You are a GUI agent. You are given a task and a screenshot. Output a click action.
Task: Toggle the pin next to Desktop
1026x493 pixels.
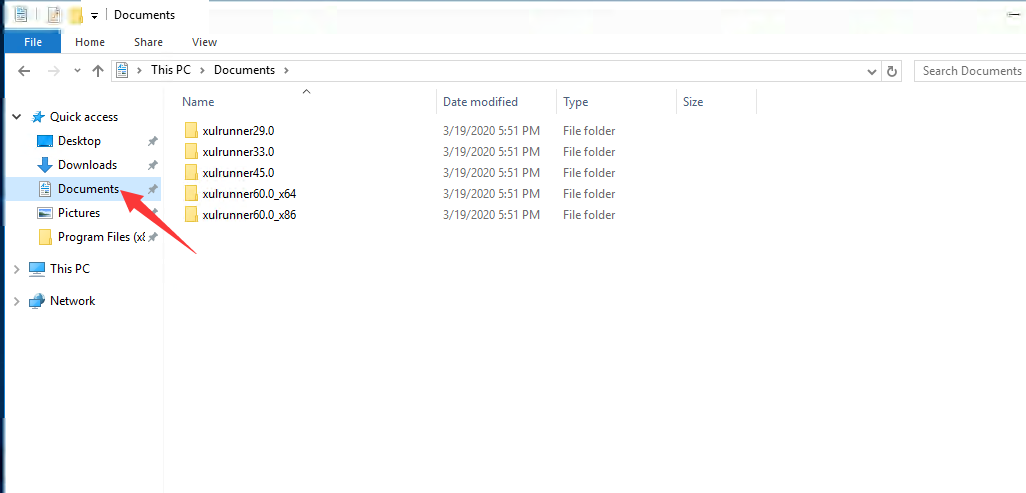(152, 141)
